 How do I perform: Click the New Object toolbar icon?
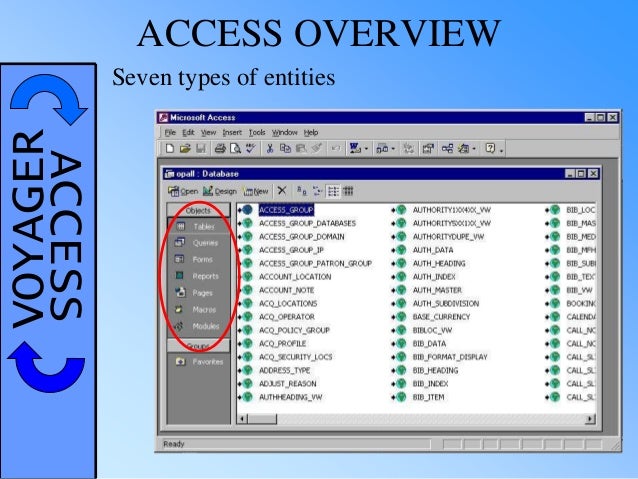[464, 149]
